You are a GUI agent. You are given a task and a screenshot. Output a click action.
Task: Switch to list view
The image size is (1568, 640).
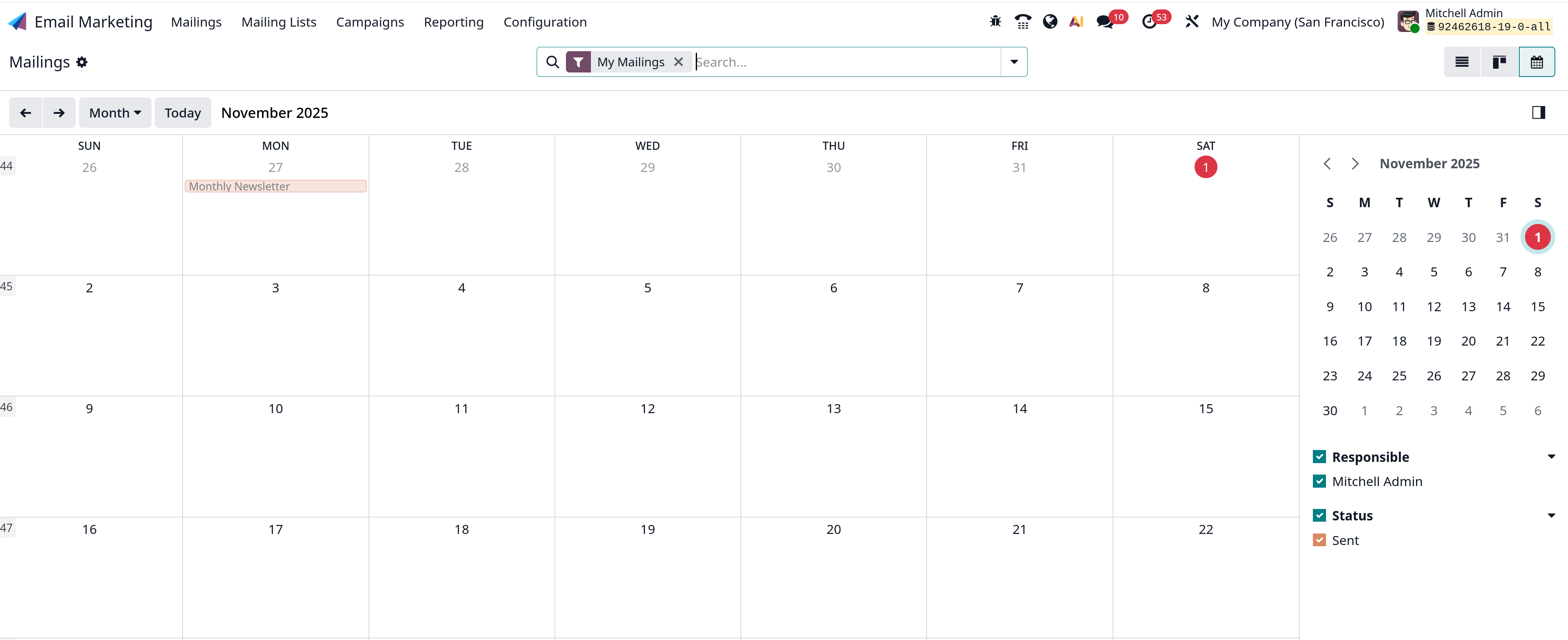click(1462, 62)
